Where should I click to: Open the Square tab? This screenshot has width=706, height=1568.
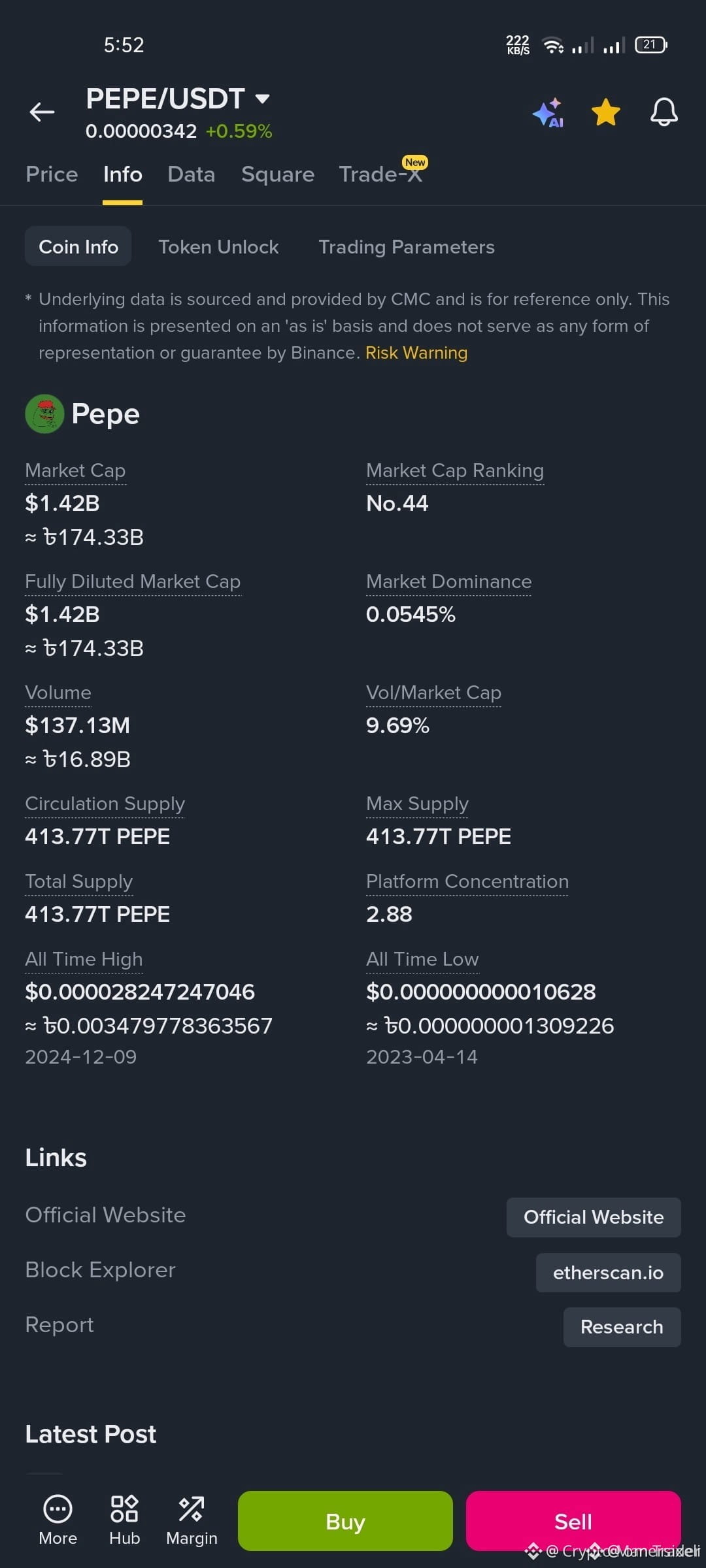tap(278, 174)
